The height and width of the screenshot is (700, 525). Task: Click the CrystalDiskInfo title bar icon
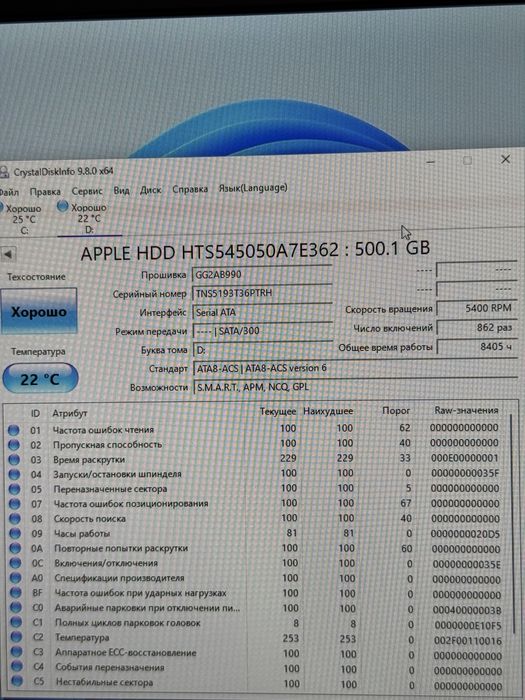[4, 172]
